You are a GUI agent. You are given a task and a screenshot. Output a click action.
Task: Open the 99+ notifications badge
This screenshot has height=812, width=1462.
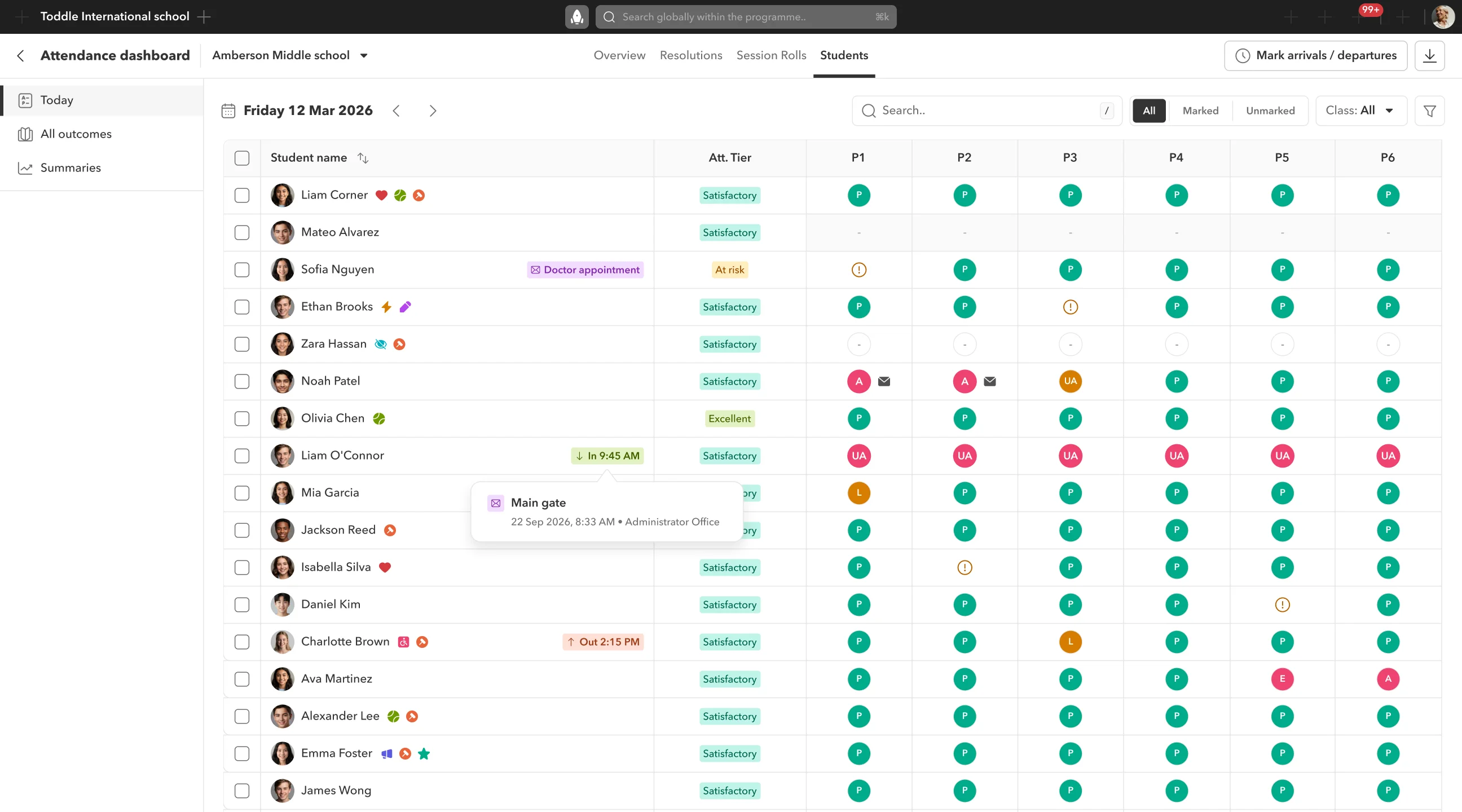(1369, 10)
